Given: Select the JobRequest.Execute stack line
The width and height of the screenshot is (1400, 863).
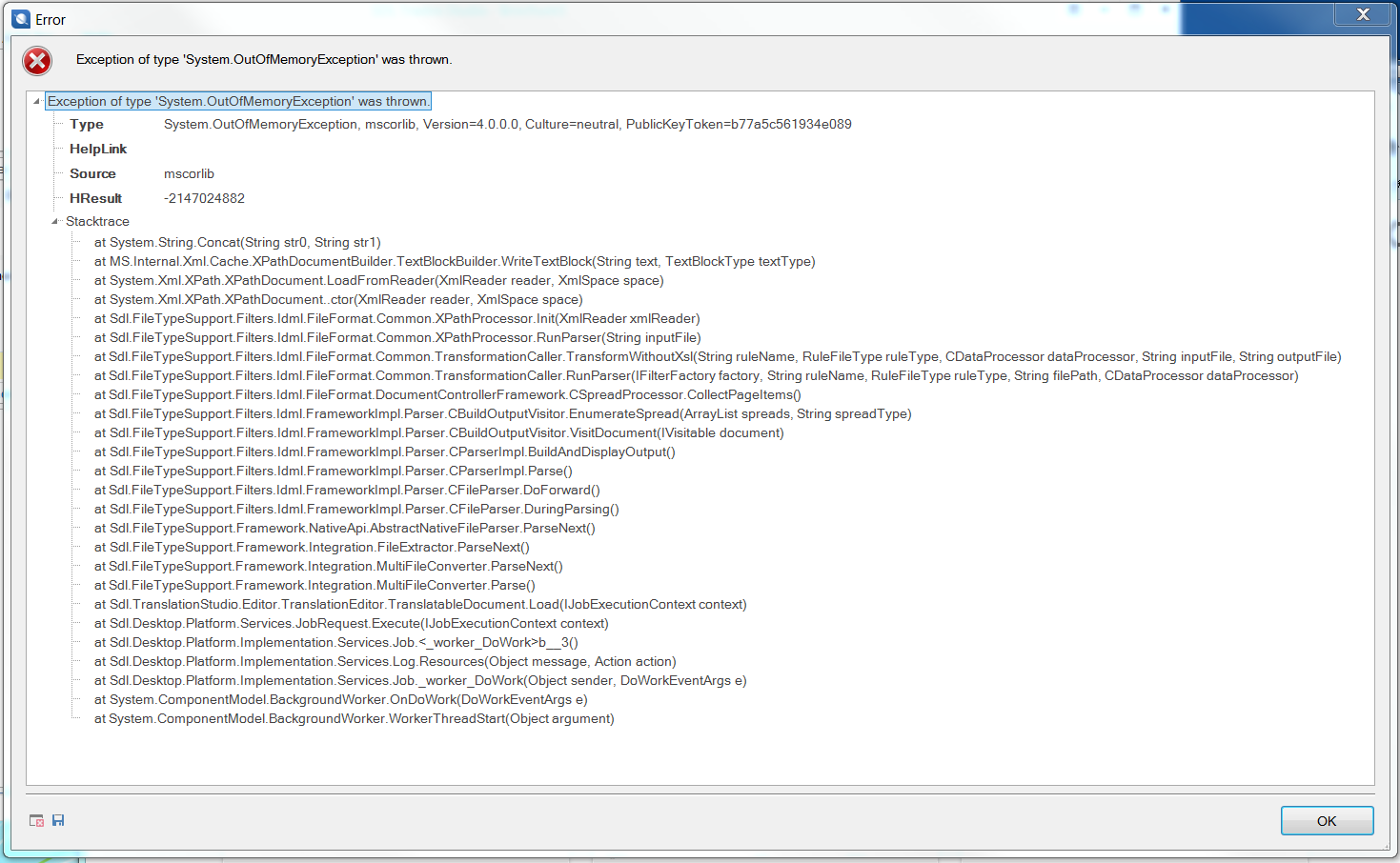Looking at the screenshot, I should [x=351, y=623].
